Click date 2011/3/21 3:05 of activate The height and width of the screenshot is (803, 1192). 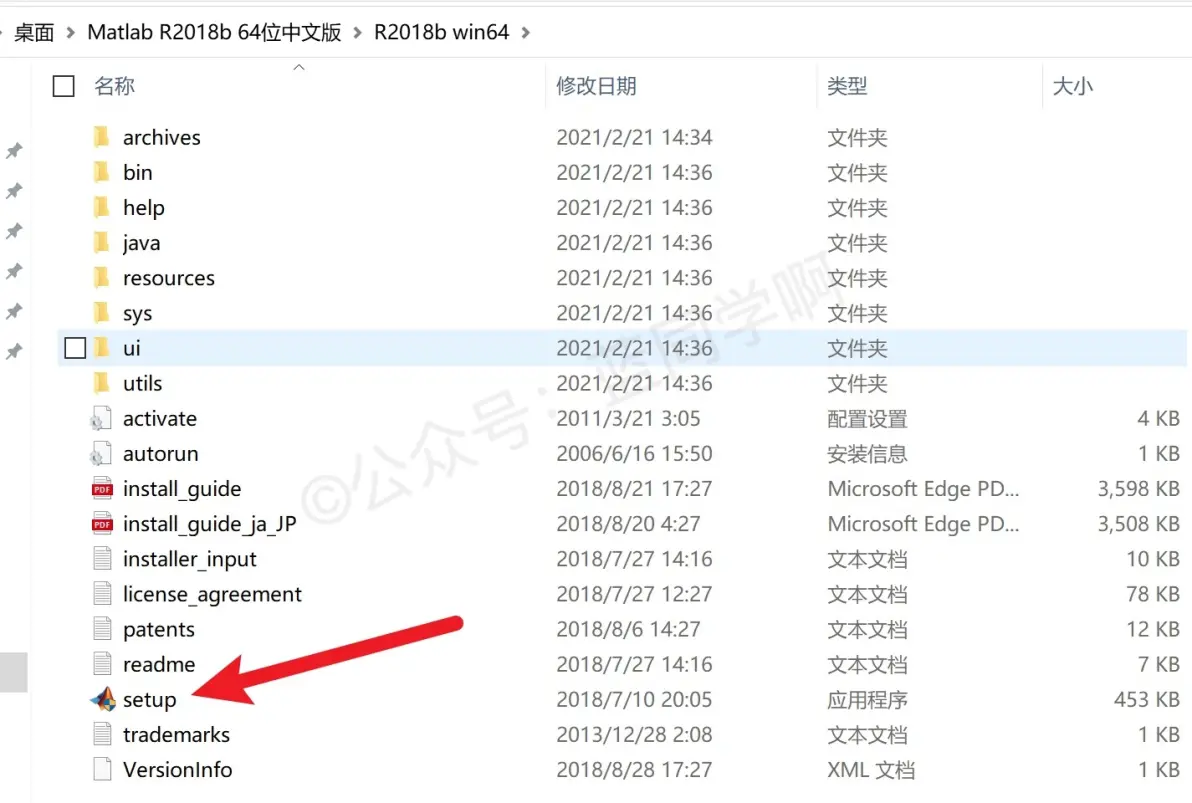pyautogui.click(x=628, y=418)
